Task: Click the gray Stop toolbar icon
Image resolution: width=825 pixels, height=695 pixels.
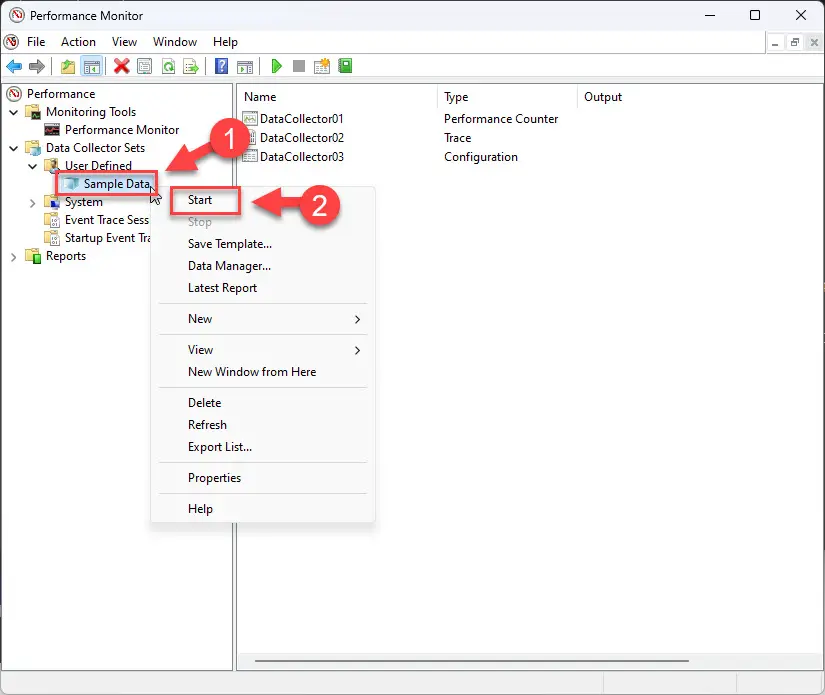Action: 299,66
